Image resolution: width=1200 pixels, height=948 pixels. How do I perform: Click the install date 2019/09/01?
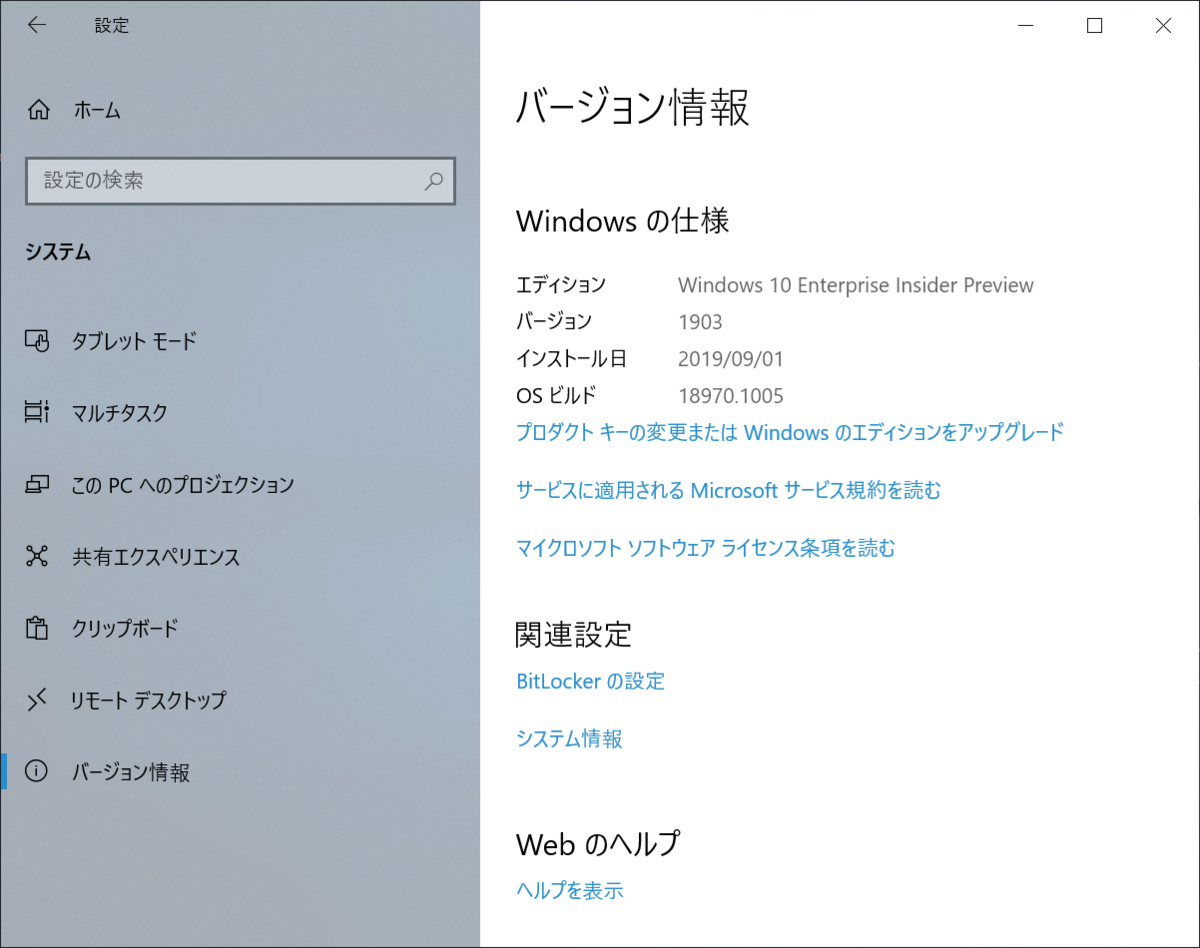(731, 358)
